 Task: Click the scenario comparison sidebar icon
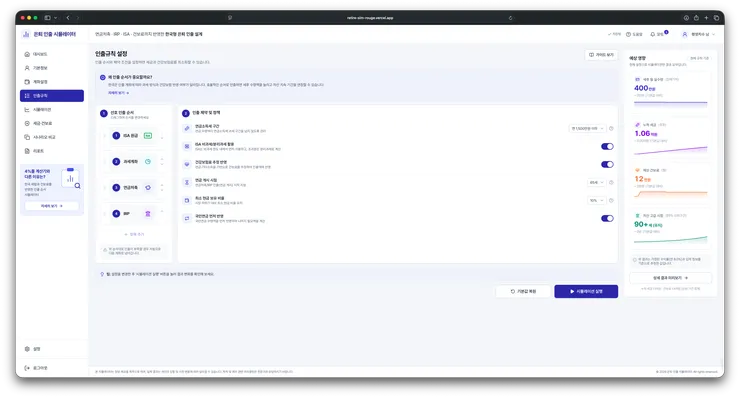(27, 137)
